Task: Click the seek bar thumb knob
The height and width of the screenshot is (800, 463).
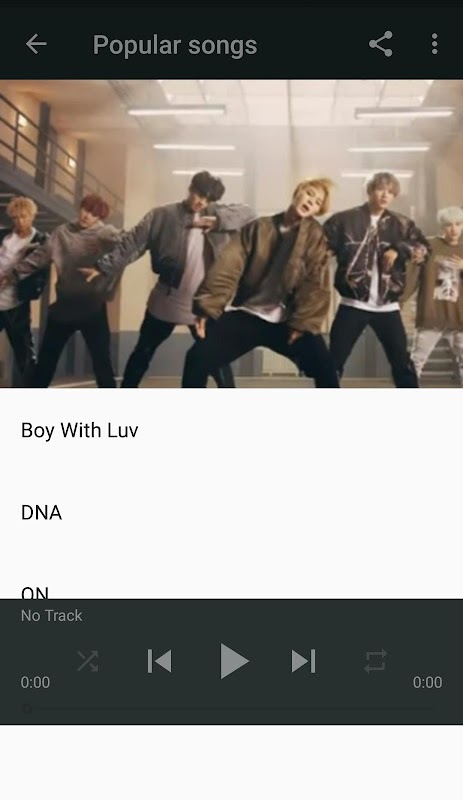Action: 28,709
